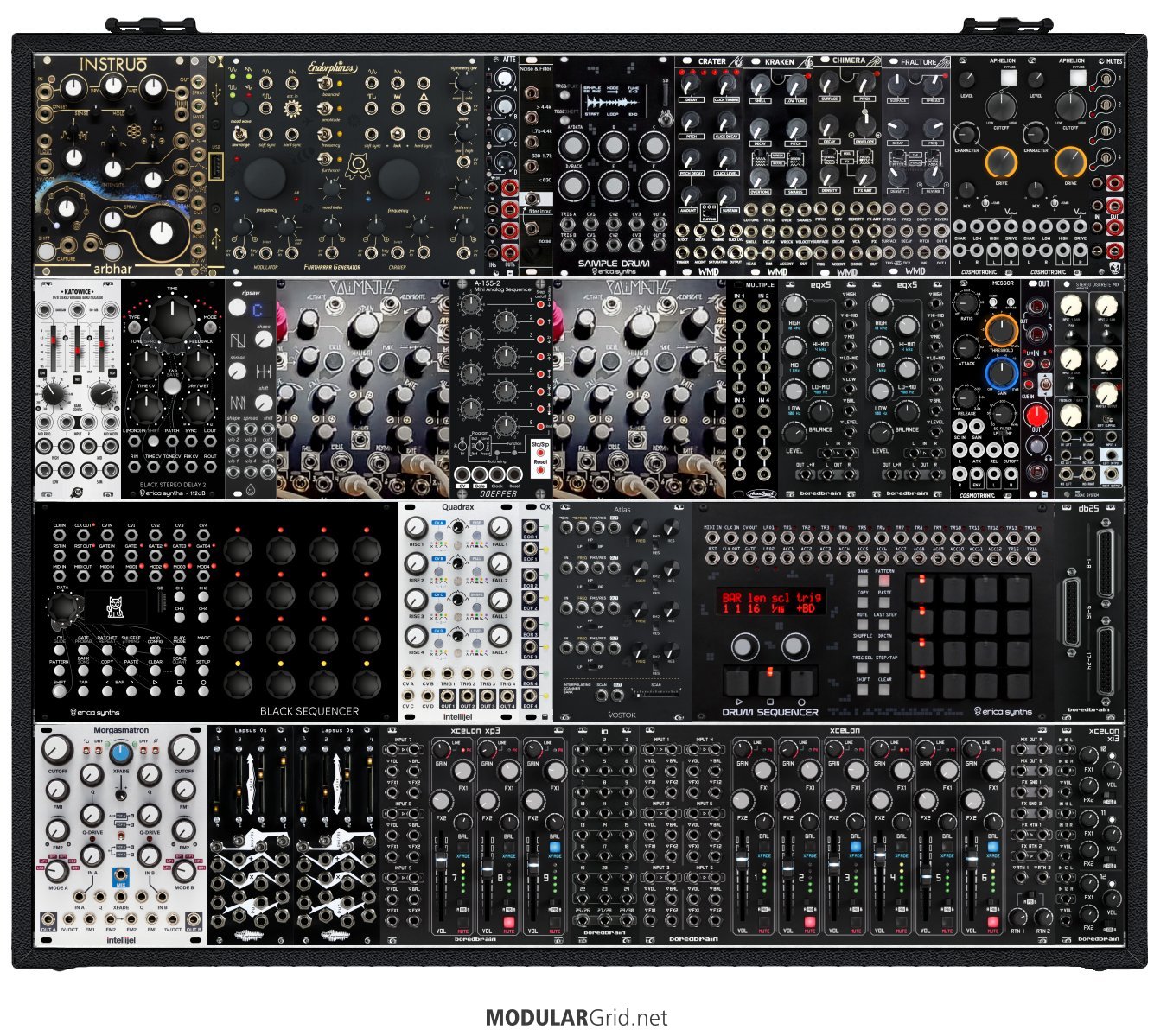Click the boredbrain logo on db25 module
Screen dimensions: 1154x1036
1087,711
